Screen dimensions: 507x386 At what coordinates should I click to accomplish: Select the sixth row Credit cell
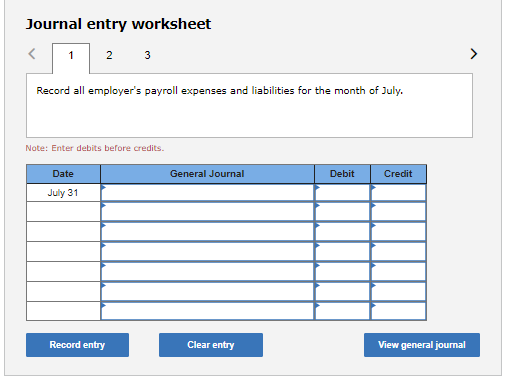(x=399, y=292)
